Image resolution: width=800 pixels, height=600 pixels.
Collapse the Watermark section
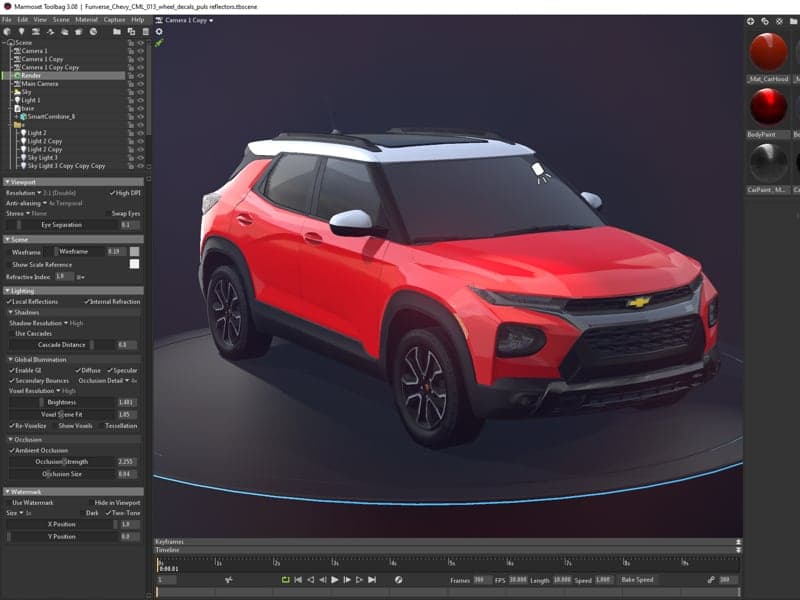[x=73, y=492]
